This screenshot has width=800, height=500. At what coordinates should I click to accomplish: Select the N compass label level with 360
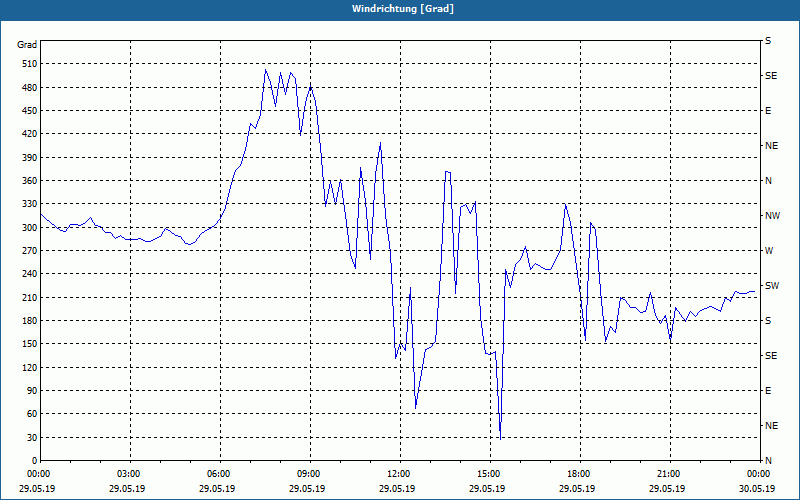768,181
